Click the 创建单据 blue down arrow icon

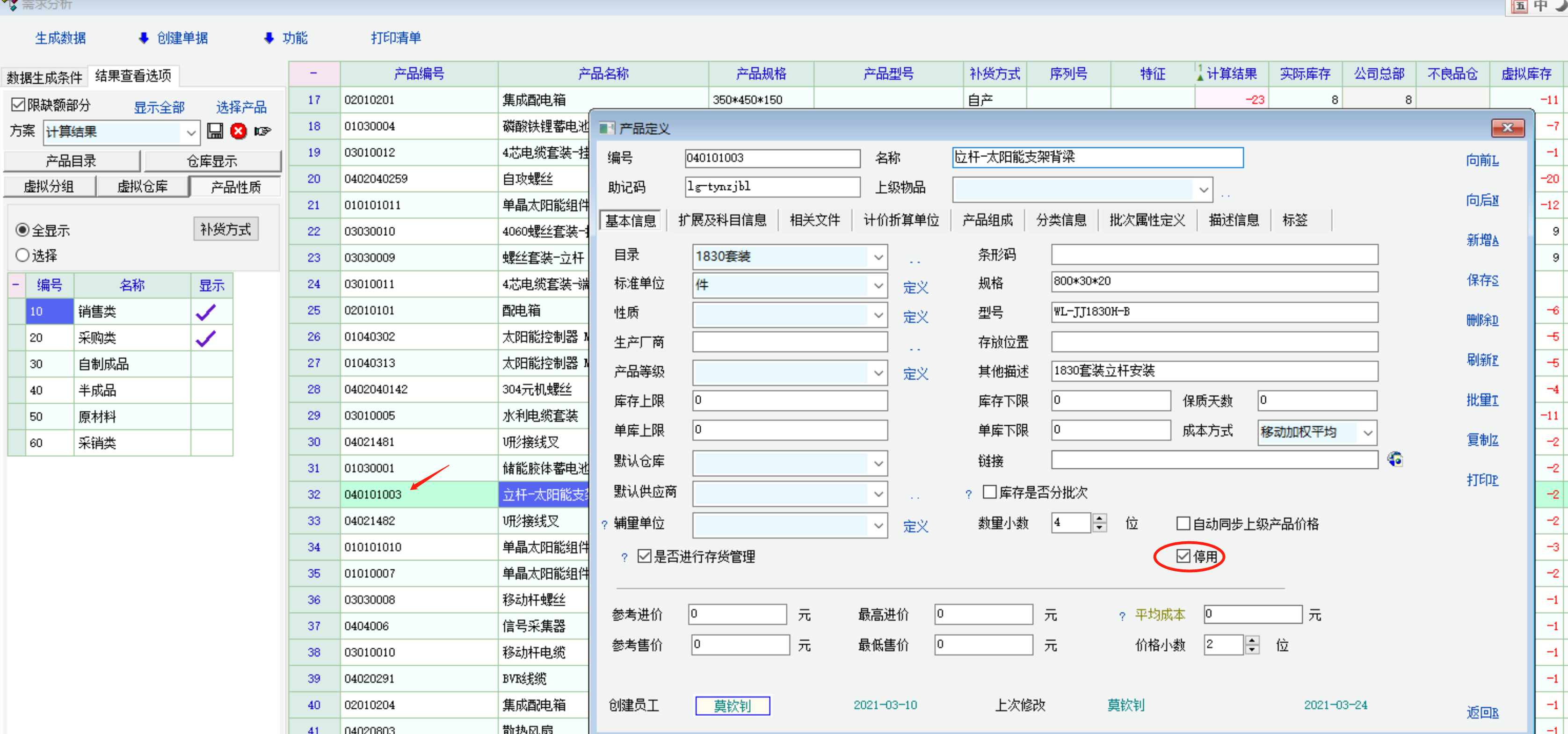pyautogui.click(x=144, y=38)
